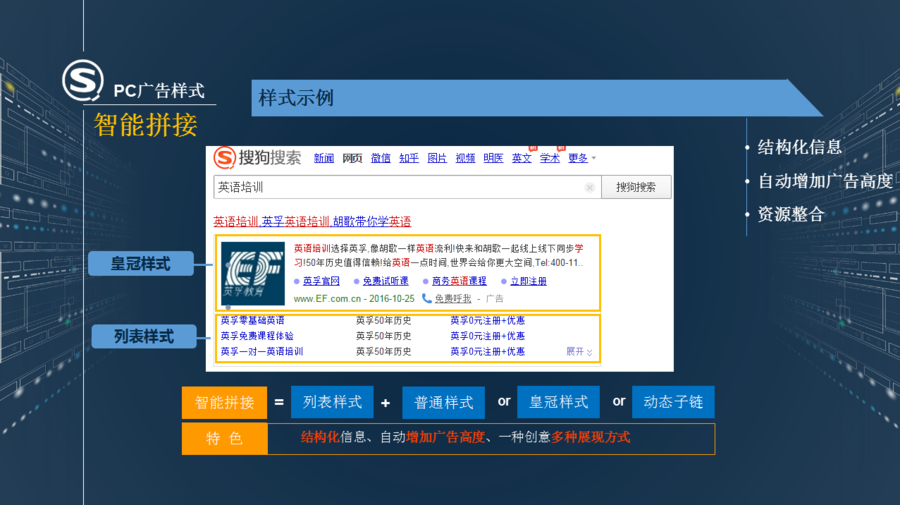Clear the search box with the X icon

coord(589,187)
